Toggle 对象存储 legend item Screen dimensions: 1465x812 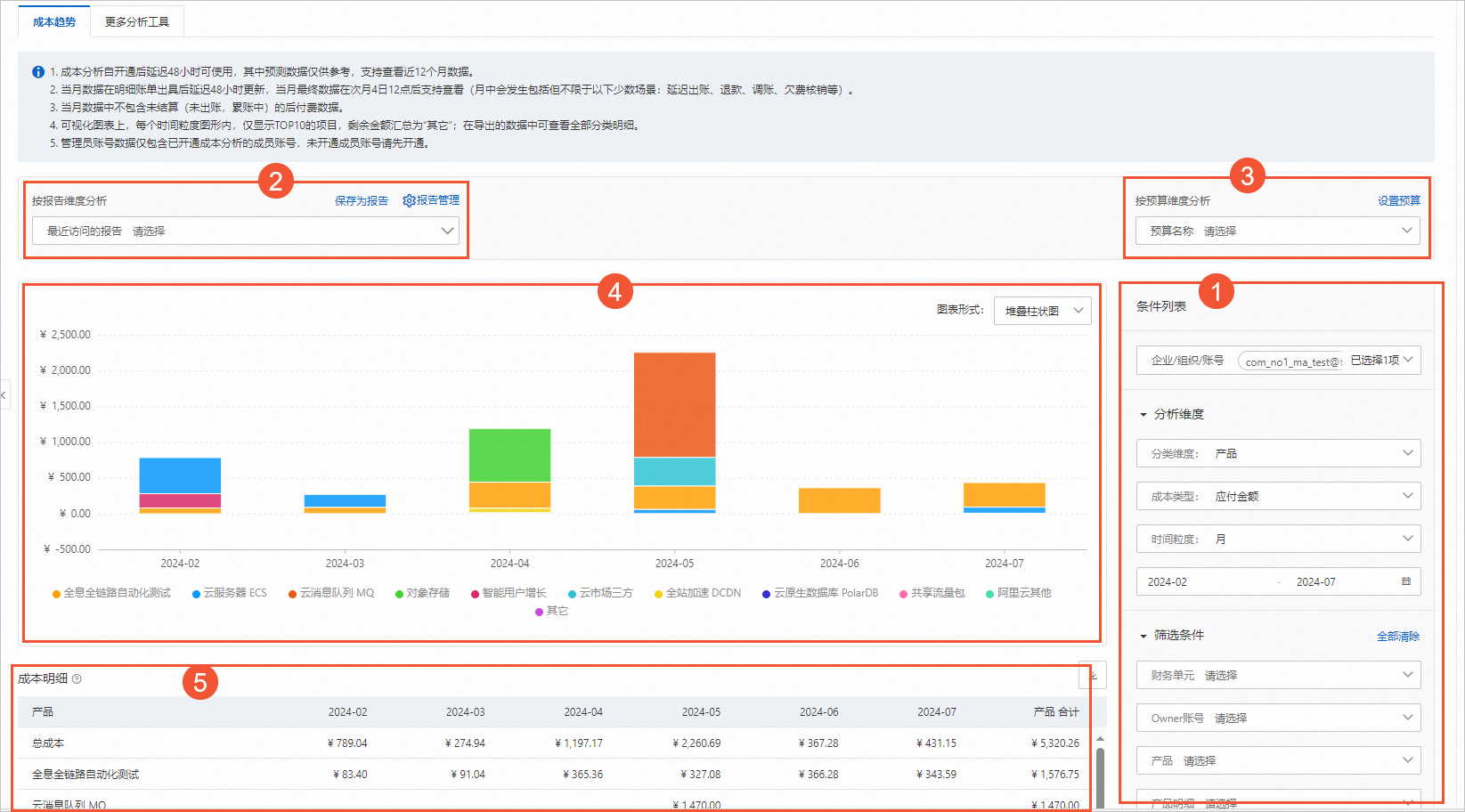(422, 593)
